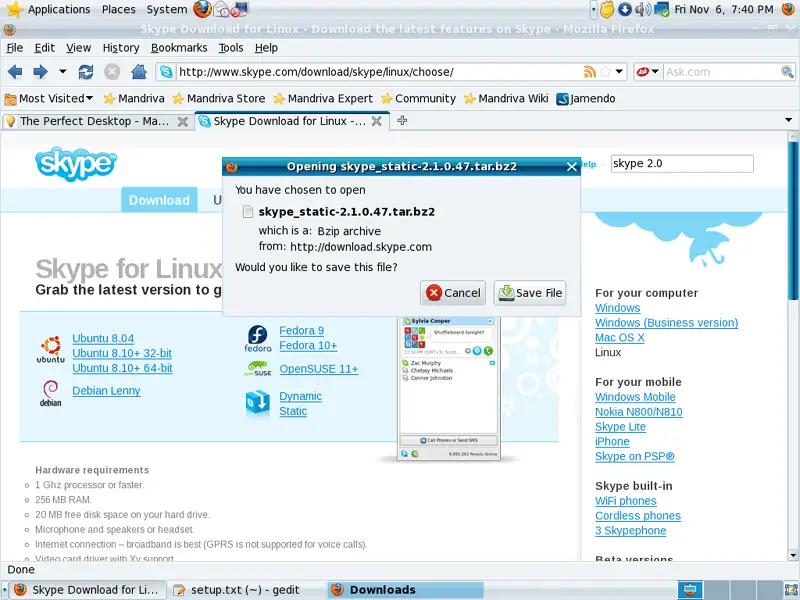The width and height of the screenshot is (800, 600).
Task: Open the Firefox Help menu
Action: (266, 47)
